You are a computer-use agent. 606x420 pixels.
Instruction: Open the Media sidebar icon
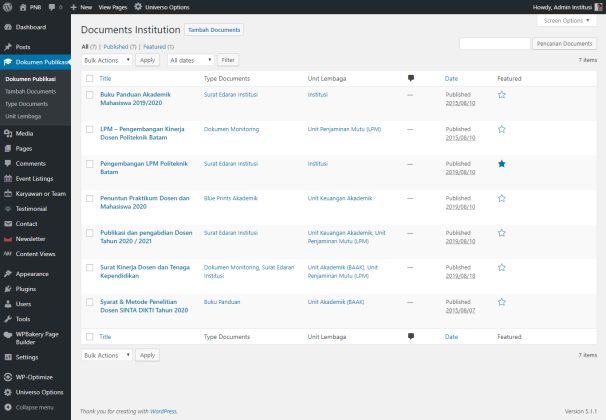(8, 133)
